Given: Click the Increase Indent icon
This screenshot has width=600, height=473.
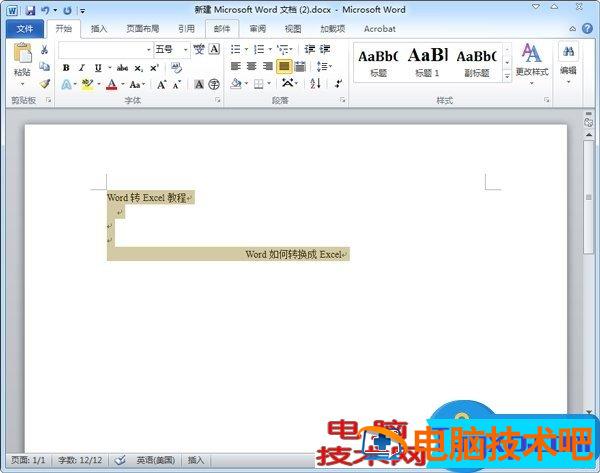Looking at the screenshot, I should (x=325, y=49).
